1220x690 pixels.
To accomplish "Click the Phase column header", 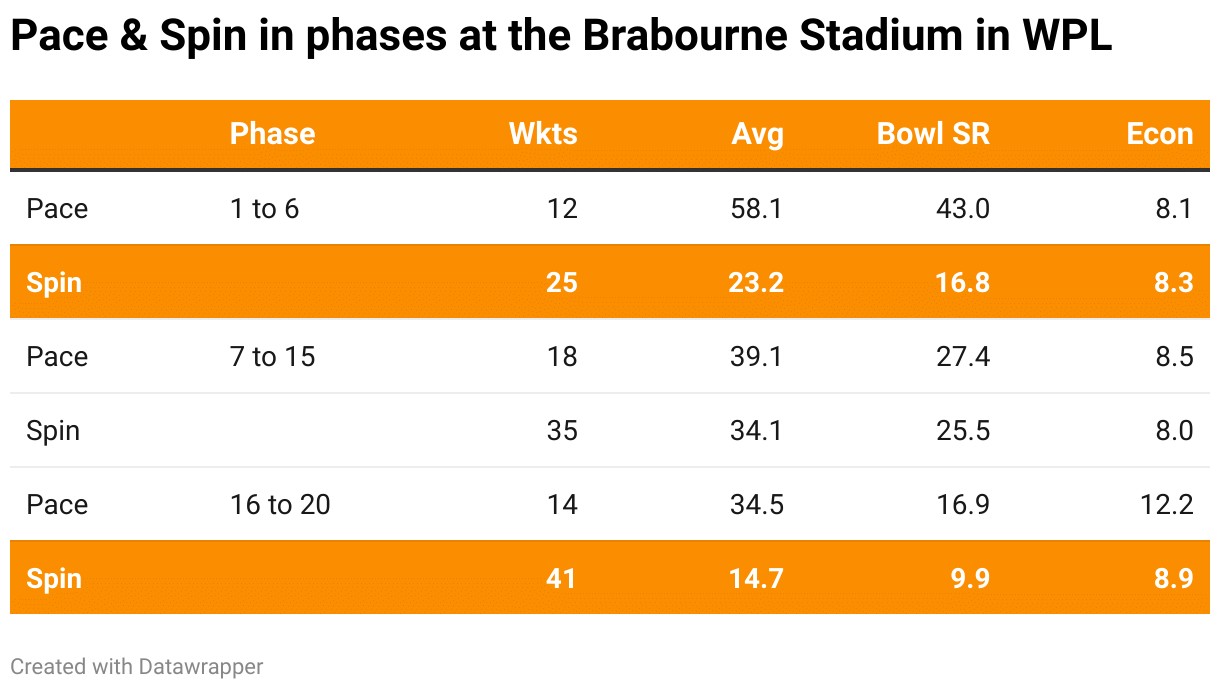I will (x=272, y=134).
